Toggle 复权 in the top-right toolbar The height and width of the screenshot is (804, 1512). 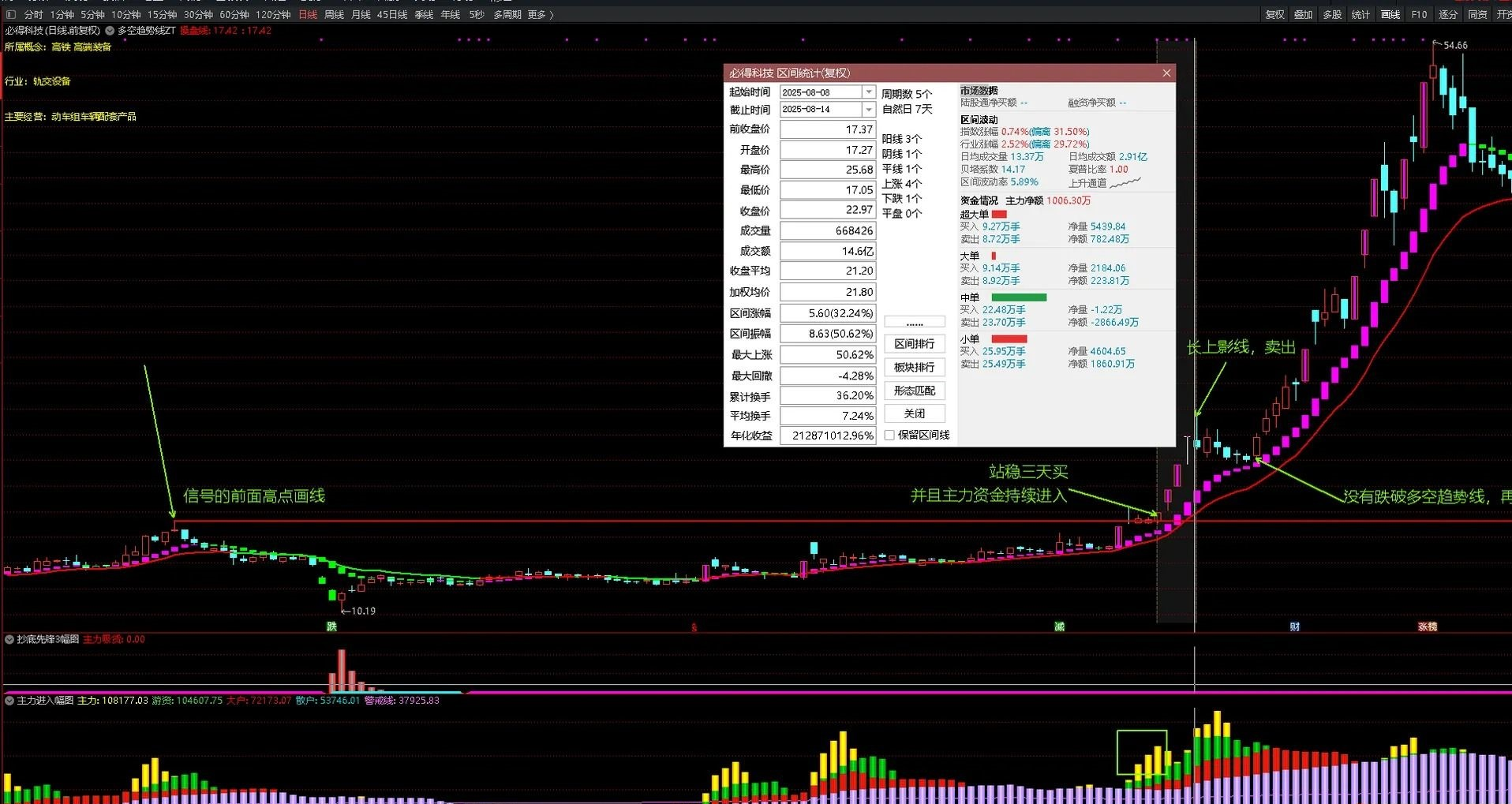[1274, 14]
